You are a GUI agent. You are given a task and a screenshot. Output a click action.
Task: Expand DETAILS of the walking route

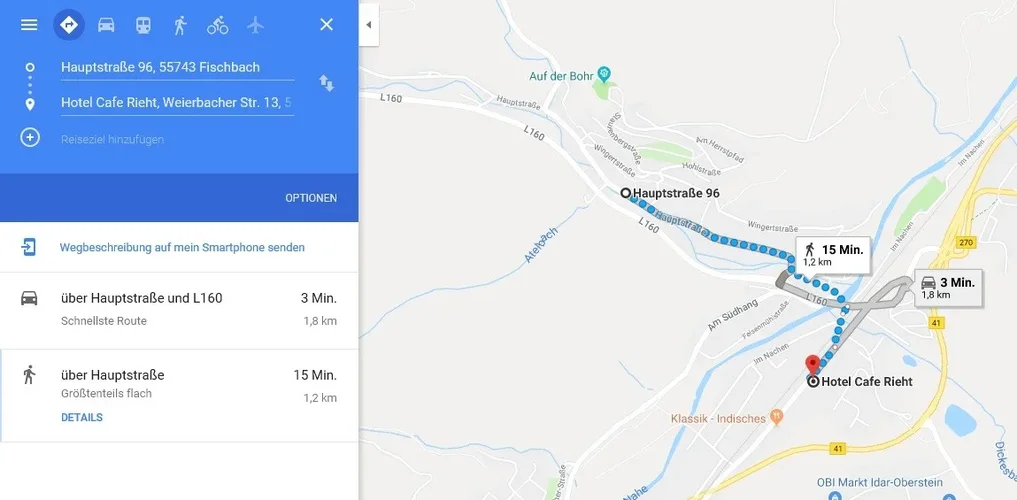[x=82, y=418]
